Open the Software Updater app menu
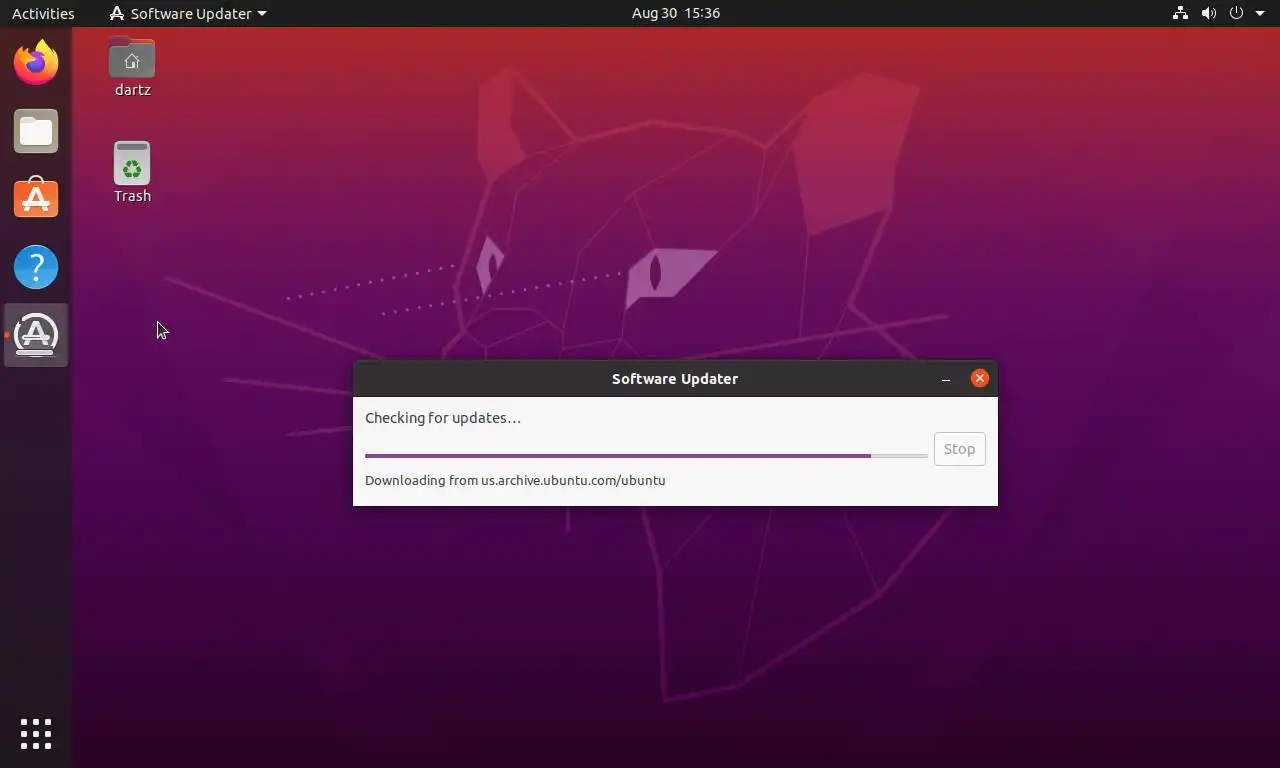 (188, 13)
